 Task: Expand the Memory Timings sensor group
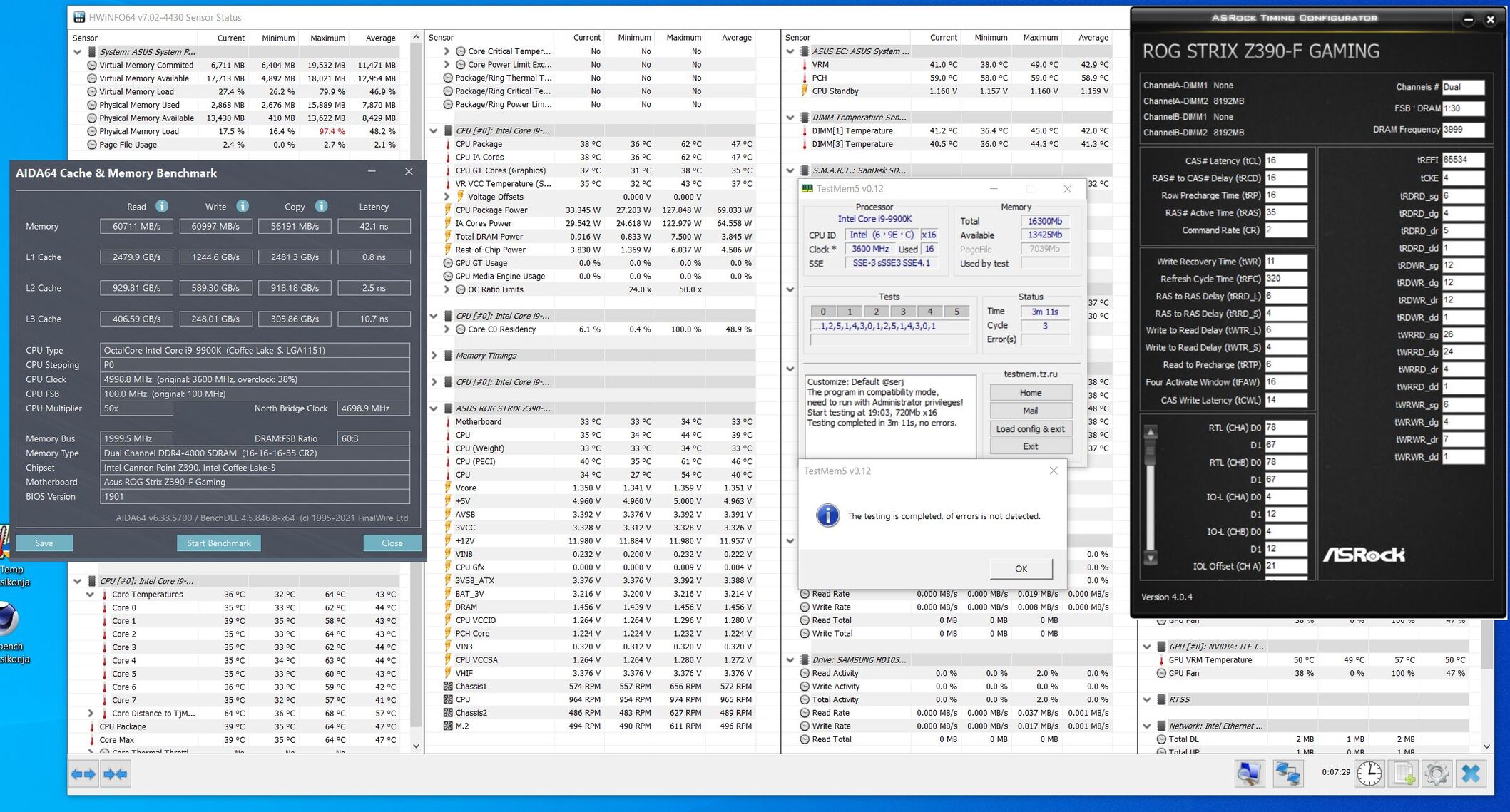[x=434, y=356]
